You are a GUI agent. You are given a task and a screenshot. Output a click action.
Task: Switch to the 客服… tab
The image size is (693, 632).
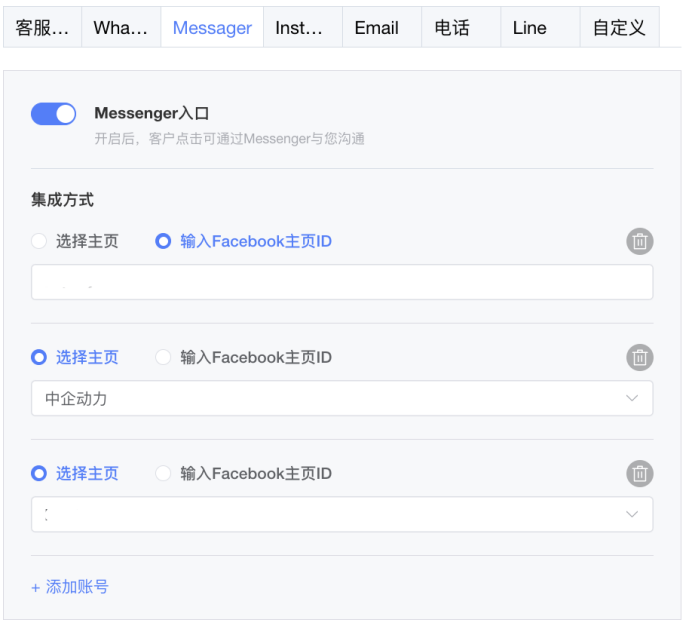click(42, 27)
